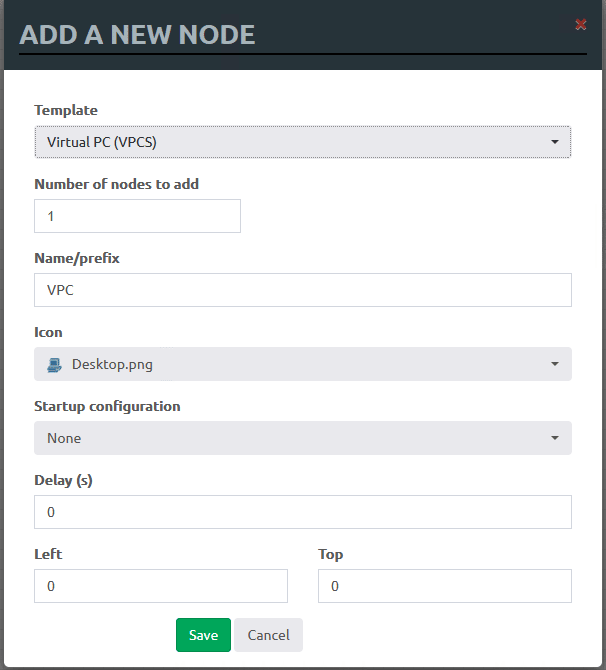Click the Startup configuration label

pos(107,406)
